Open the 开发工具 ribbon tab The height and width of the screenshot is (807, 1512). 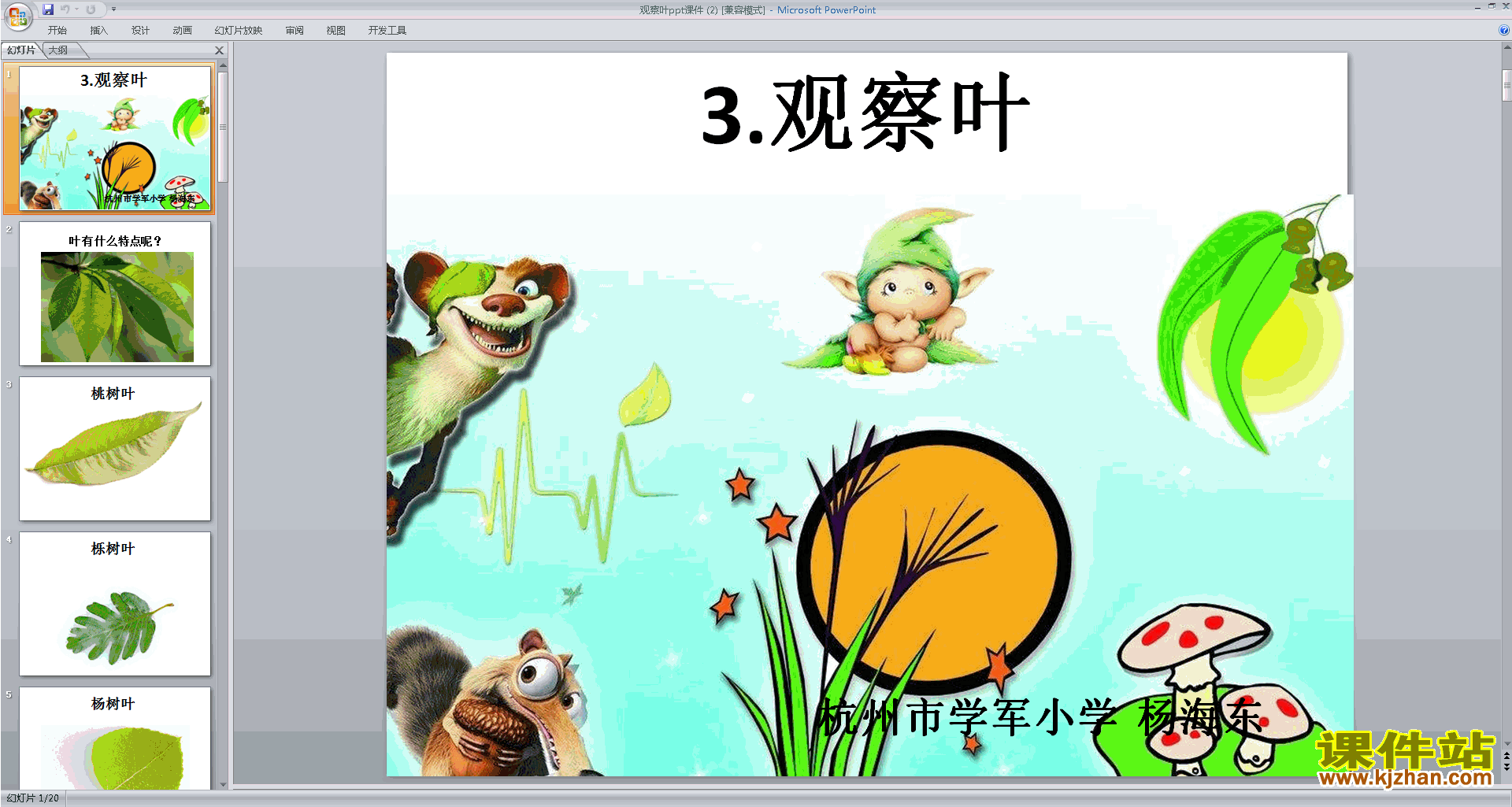coord(387,31)
